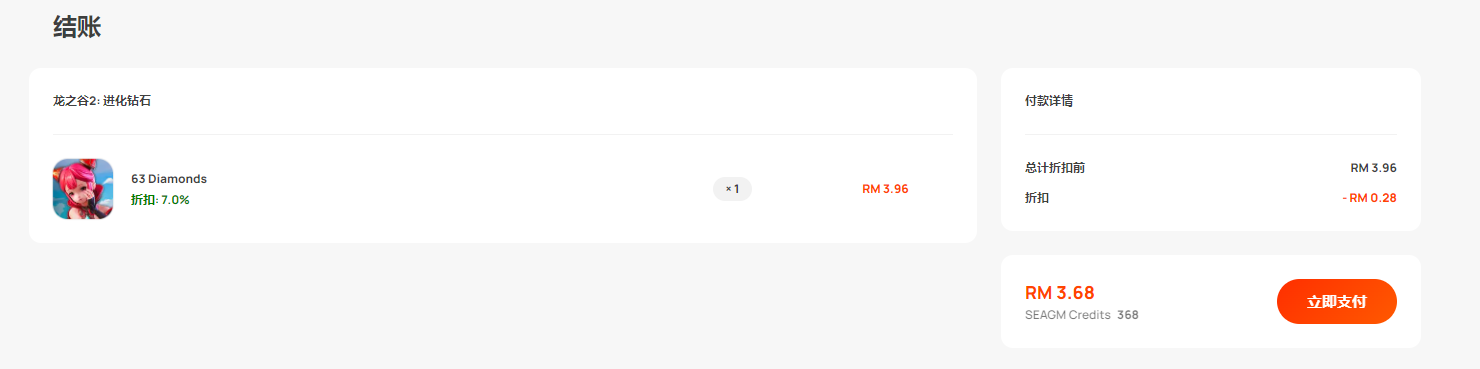Screen dimensions: 1480x369
Task: Click the 立即支付 pay now button
Action: 1336,301
